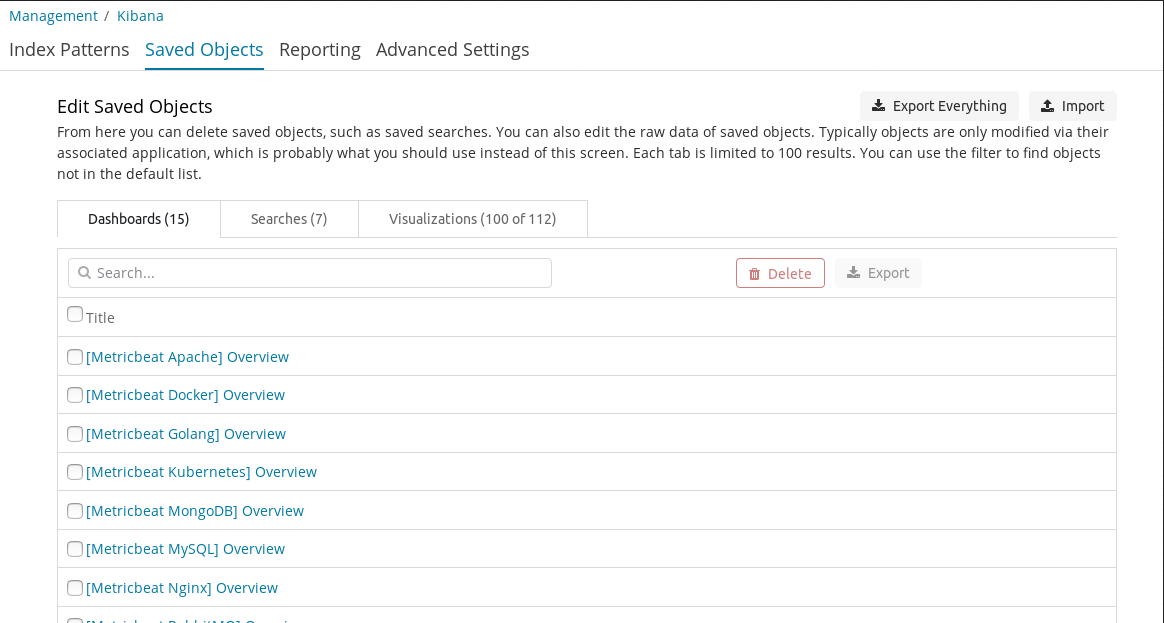Open Advanced Settings
The height and width of the screenshot is (623, 1164).
(x=453, y=50)
